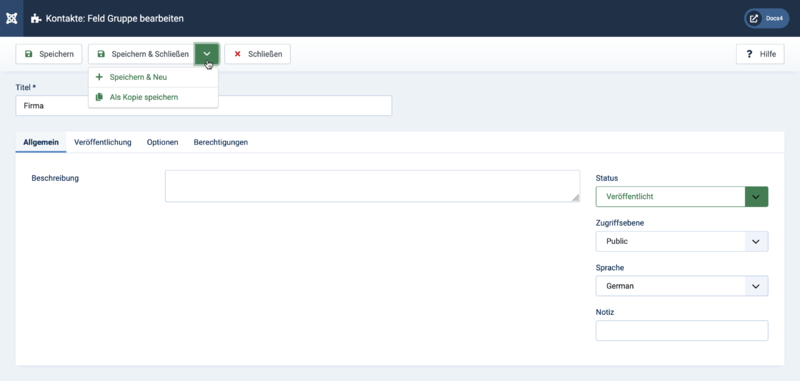The height and width of the screenshot is (381, 800).
Task: Click inside the Beschreibung text area
Action: [x=372, y=186]
